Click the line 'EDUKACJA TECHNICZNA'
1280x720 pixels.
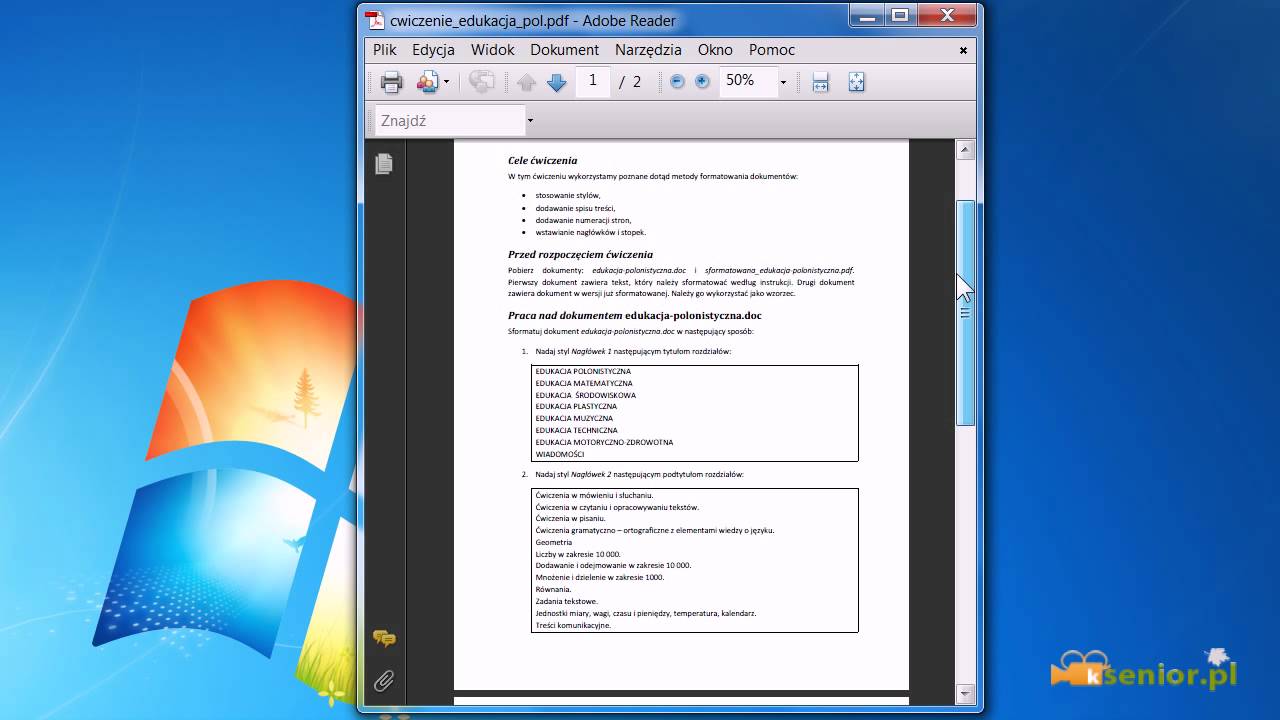coord(576,430)
